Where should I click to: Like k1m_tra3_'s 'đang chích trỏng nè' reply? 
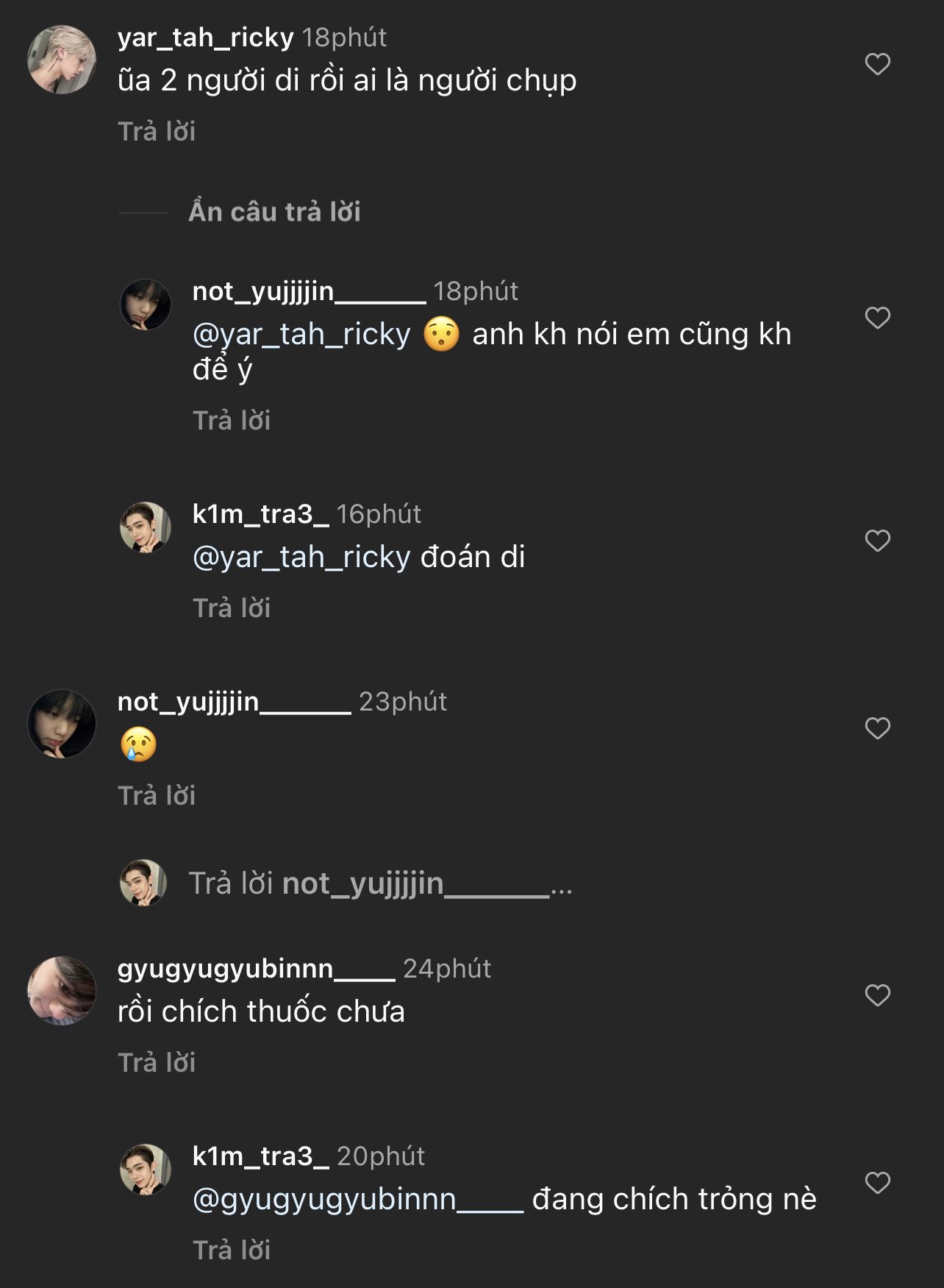point(877,1183)
